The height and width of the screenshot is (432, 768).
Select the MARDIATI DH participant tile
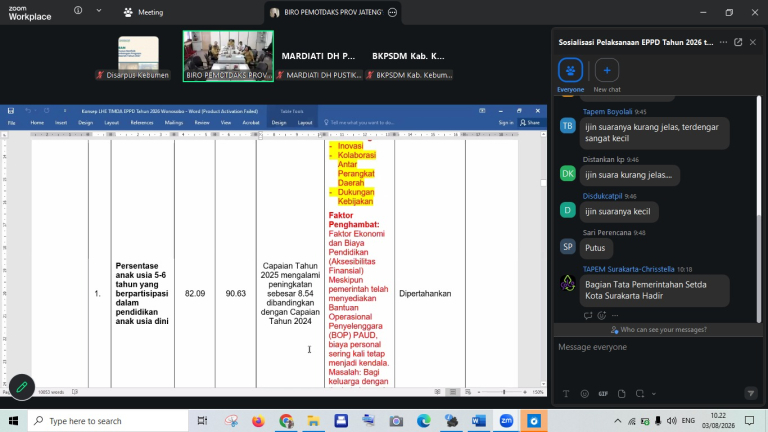click(318, 56)
